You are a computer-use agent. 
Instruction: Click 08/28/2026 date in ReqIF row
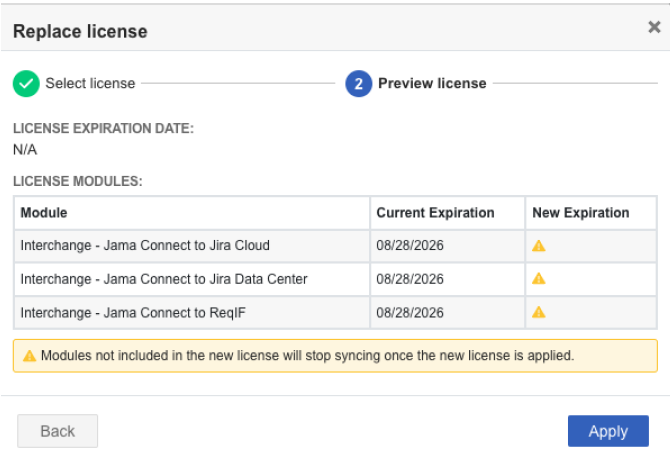click(x=410, y=313)
